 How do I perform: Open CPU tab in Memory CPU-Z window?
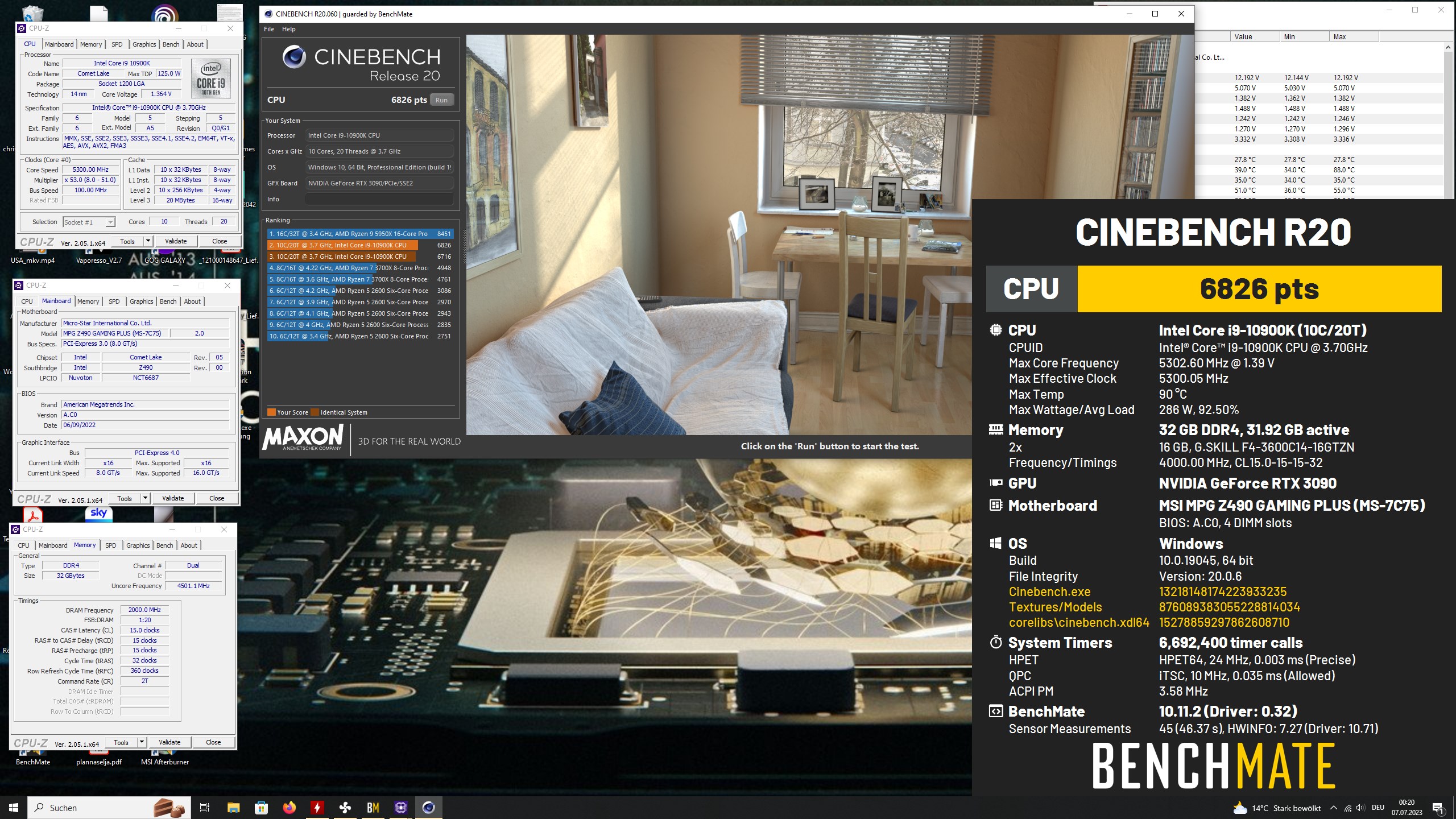[23, 545]
